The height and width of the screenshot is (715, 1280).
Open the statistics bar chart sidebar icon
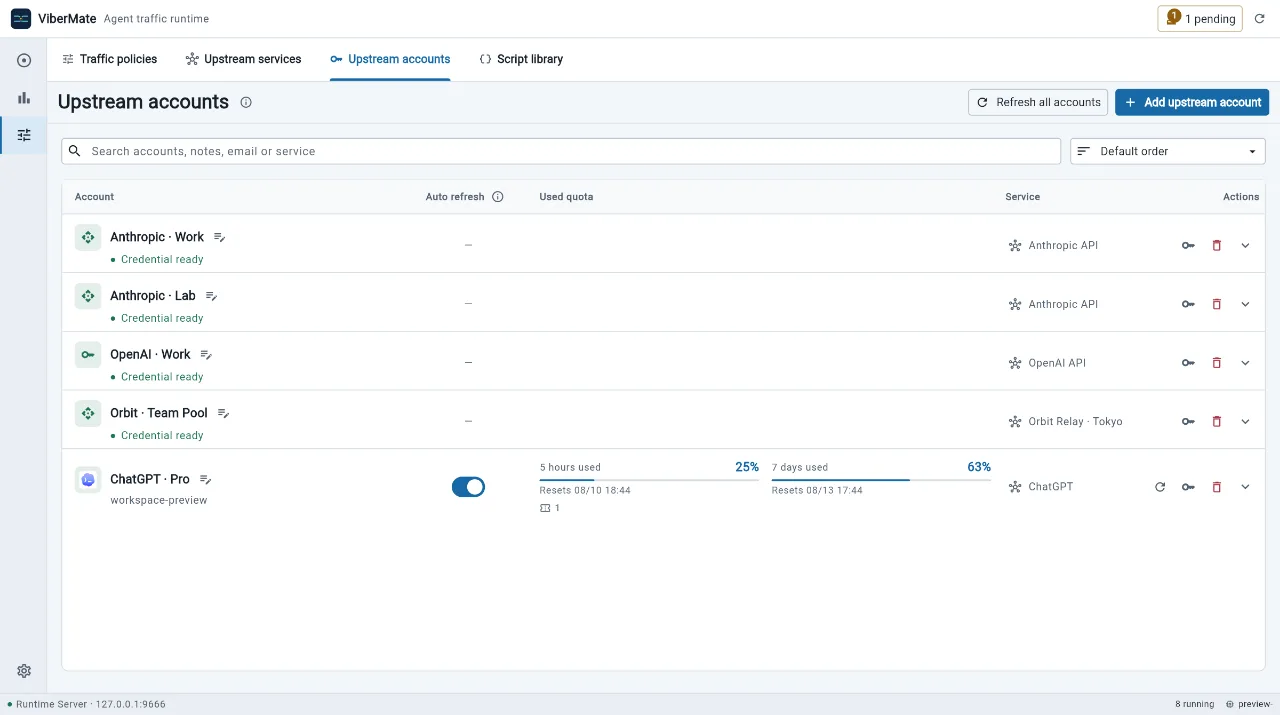(x=24, y=98)
